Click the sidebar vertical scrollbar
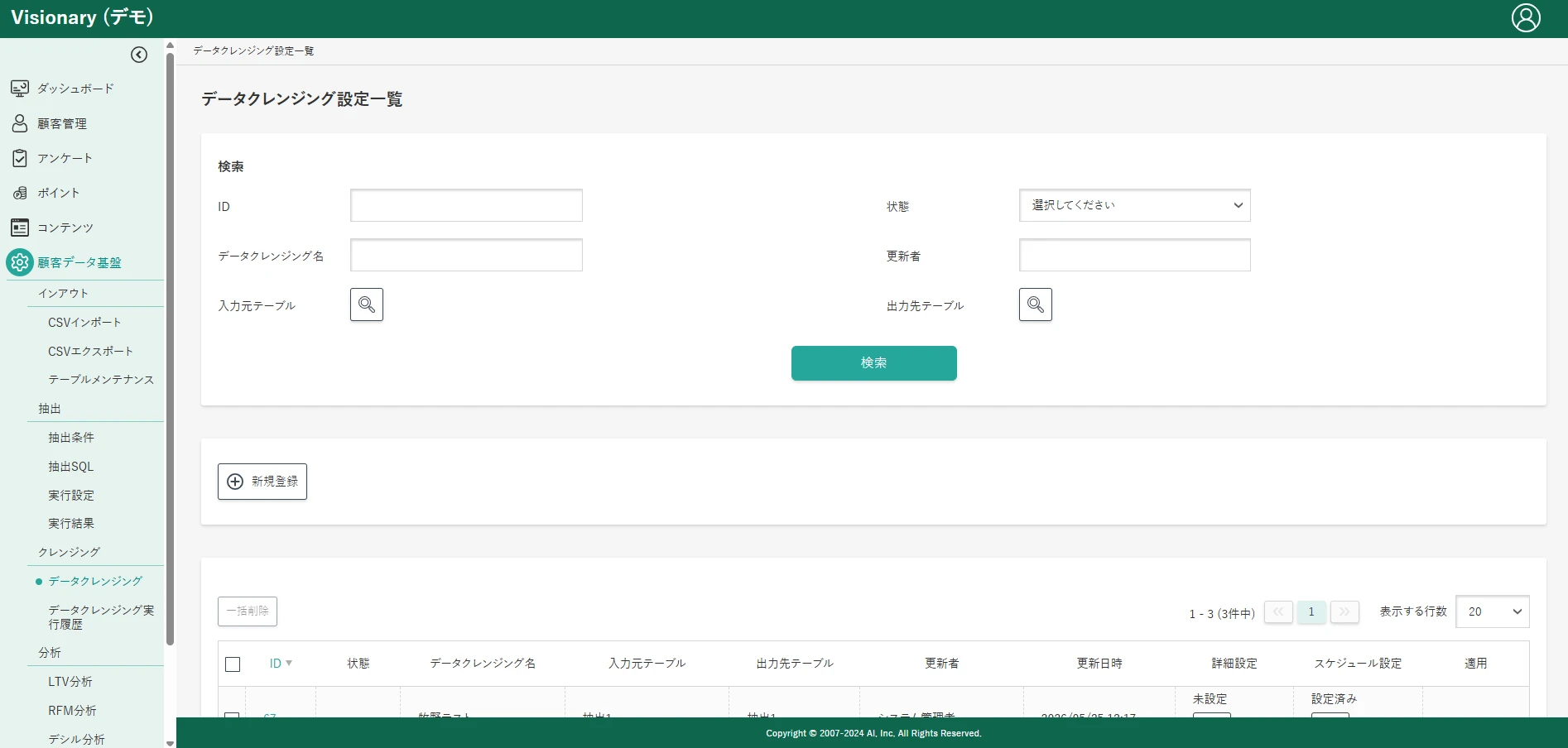 pyautogui.click(x=170, y=348)
